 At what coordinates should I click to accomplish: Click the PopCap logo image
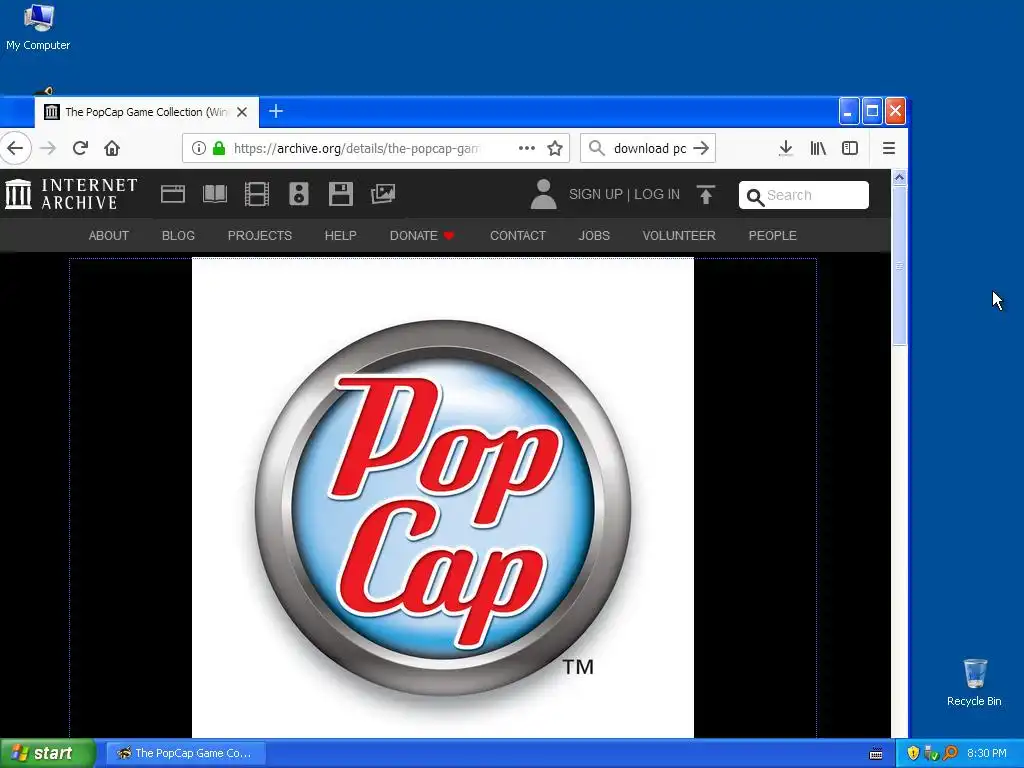pos(443,498)
